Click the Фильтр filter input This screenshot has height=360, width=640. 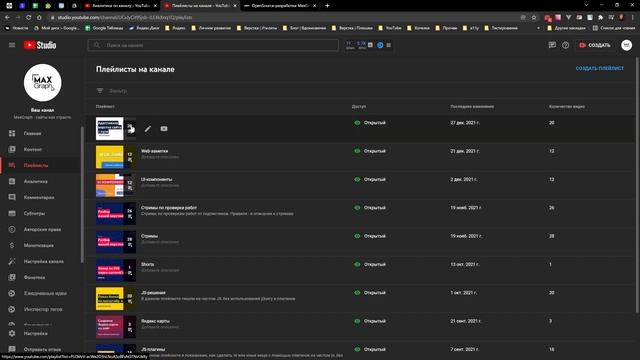[x=118, y=91]
